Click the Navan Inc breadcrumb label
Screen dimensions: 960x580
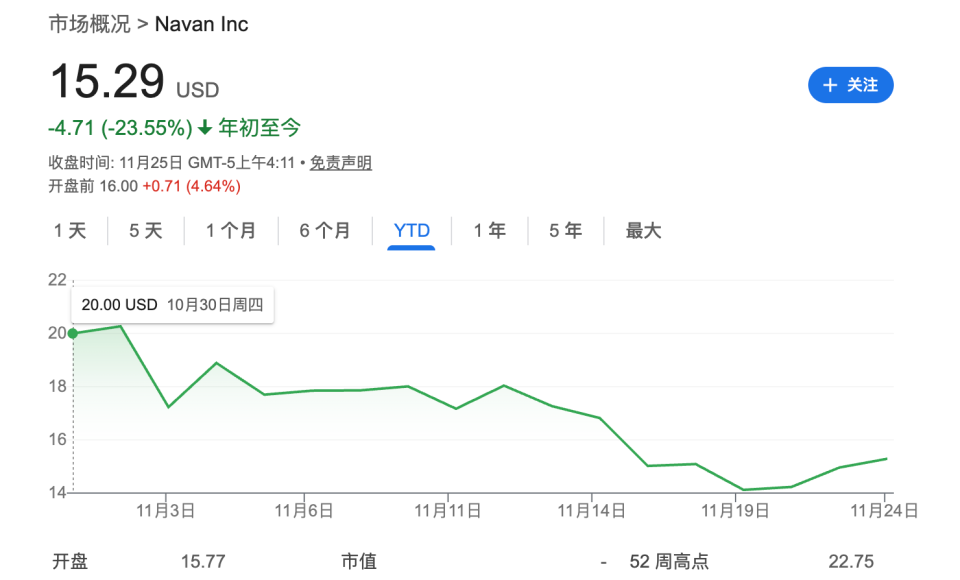coord(201,23)
